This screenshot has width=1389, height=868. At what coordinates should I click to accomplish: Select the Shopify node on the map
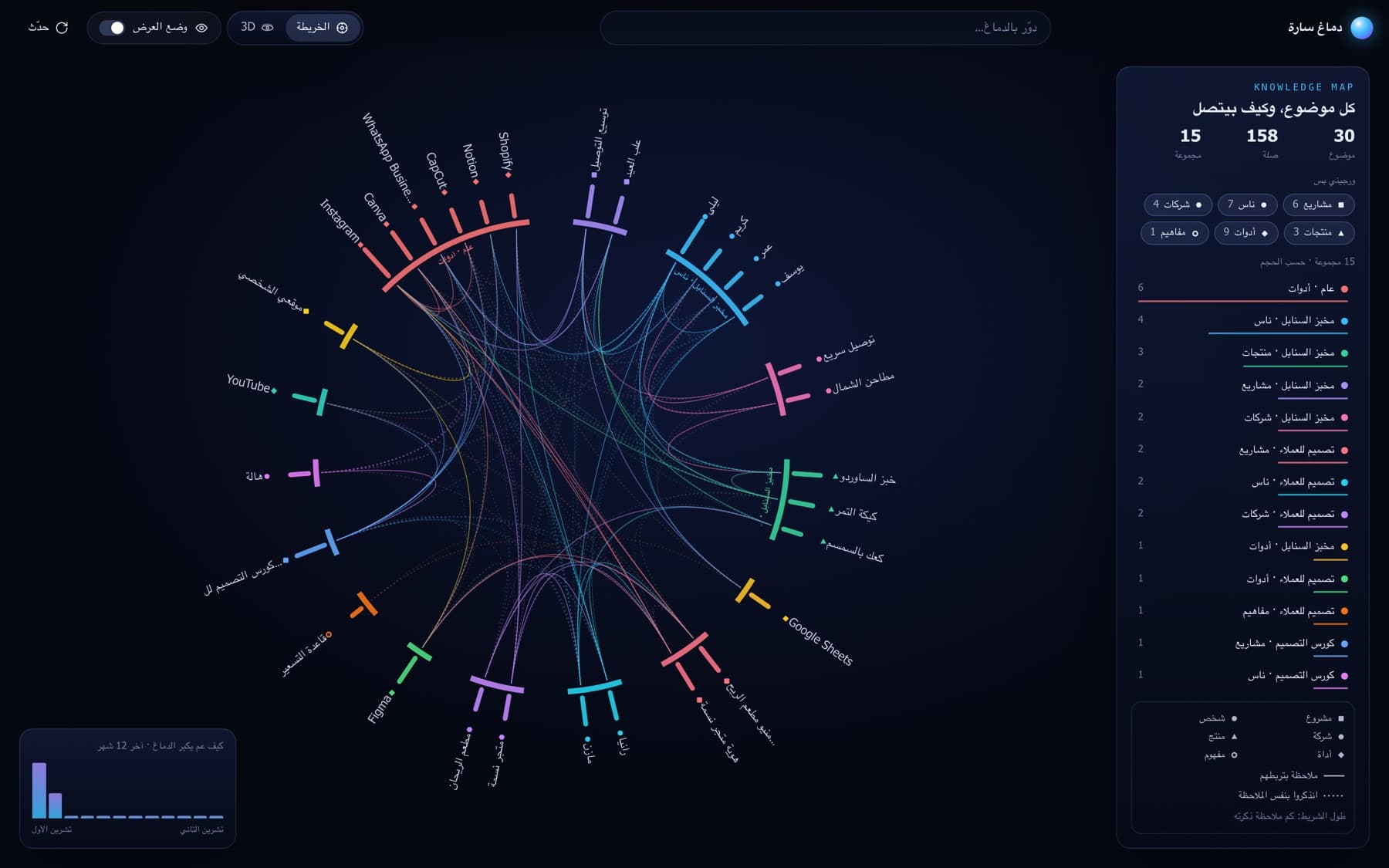click(505, 154)
